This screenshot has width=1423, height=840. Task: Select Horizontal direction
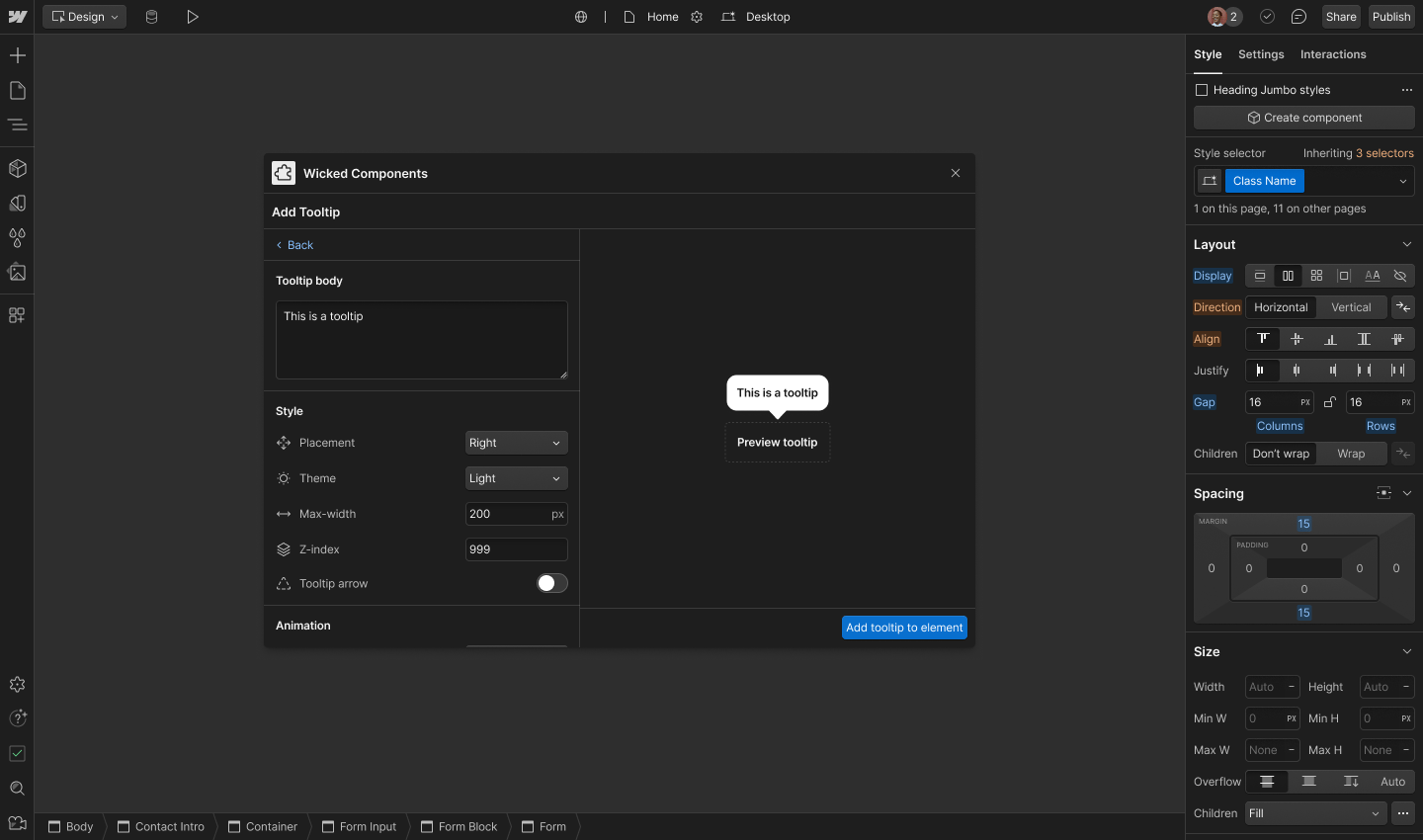1281,307
